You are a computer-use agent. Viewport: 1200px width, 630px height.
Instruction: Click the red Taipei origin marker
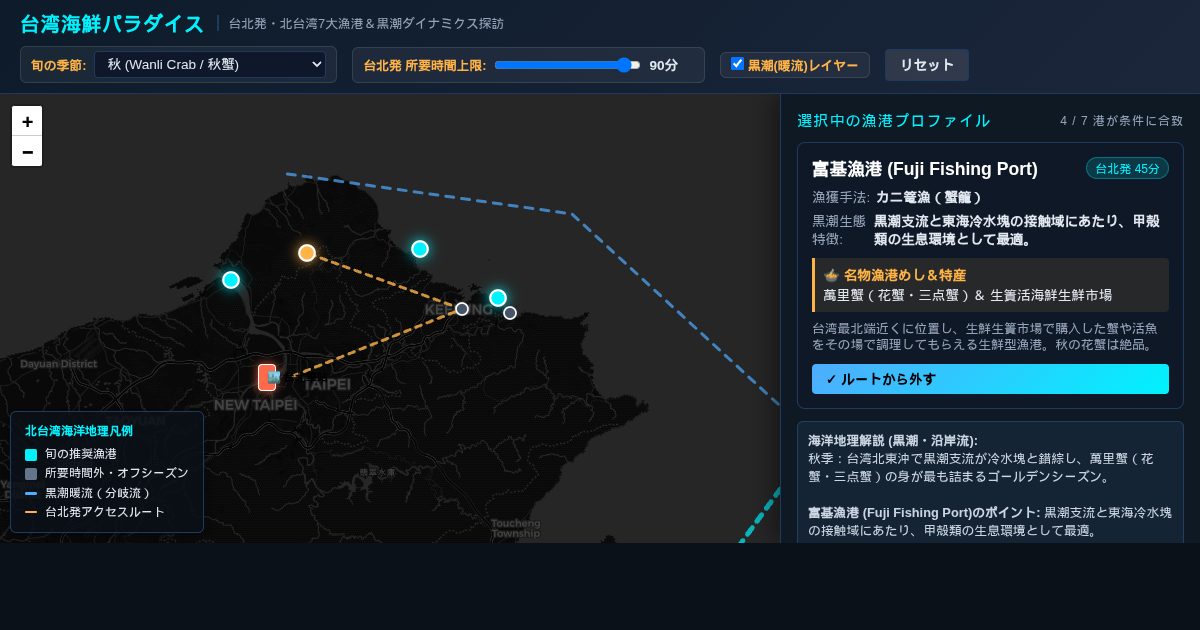point(267,377)
